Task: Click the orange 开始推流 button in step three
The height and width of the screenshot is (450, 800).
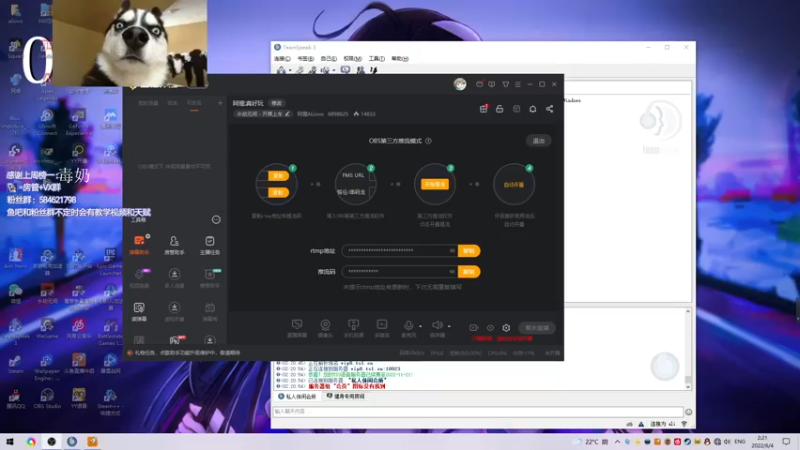Action: 435,184
